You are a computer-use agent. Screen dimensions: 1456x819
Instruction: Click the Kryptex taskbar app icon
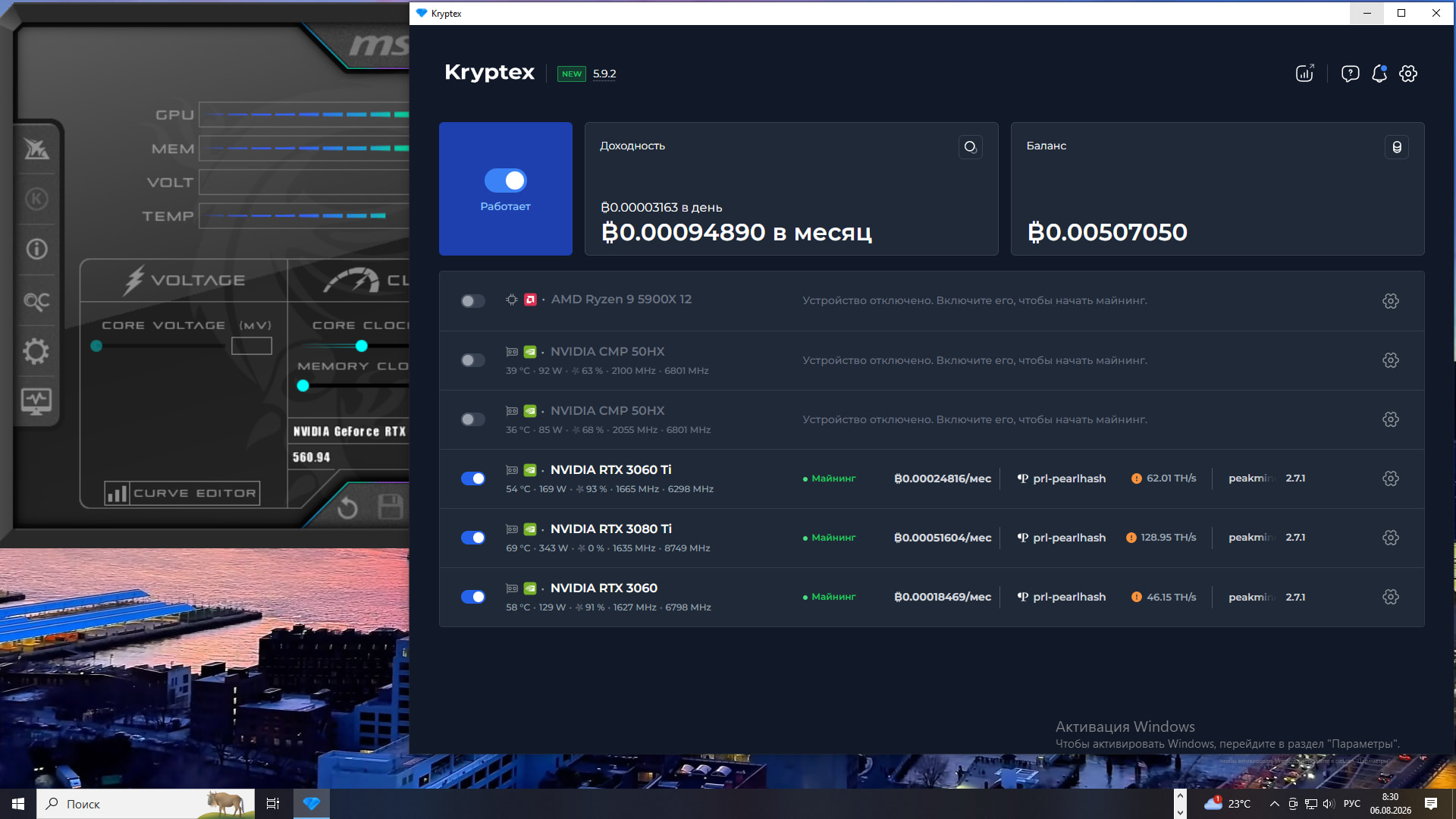click(312, 804)
